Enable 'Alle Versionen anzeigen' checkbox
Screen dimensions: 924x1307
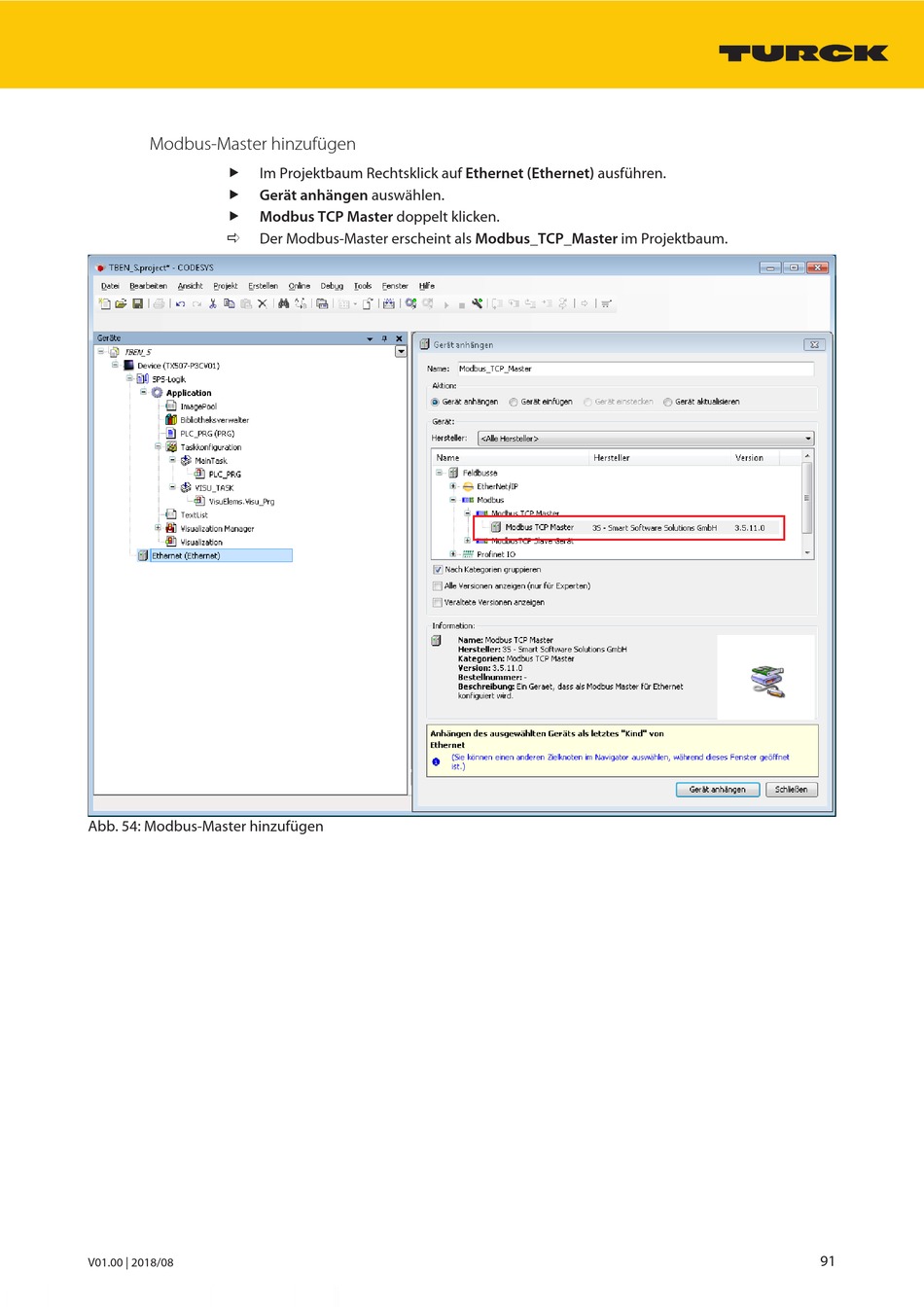(x=438, y=586)
